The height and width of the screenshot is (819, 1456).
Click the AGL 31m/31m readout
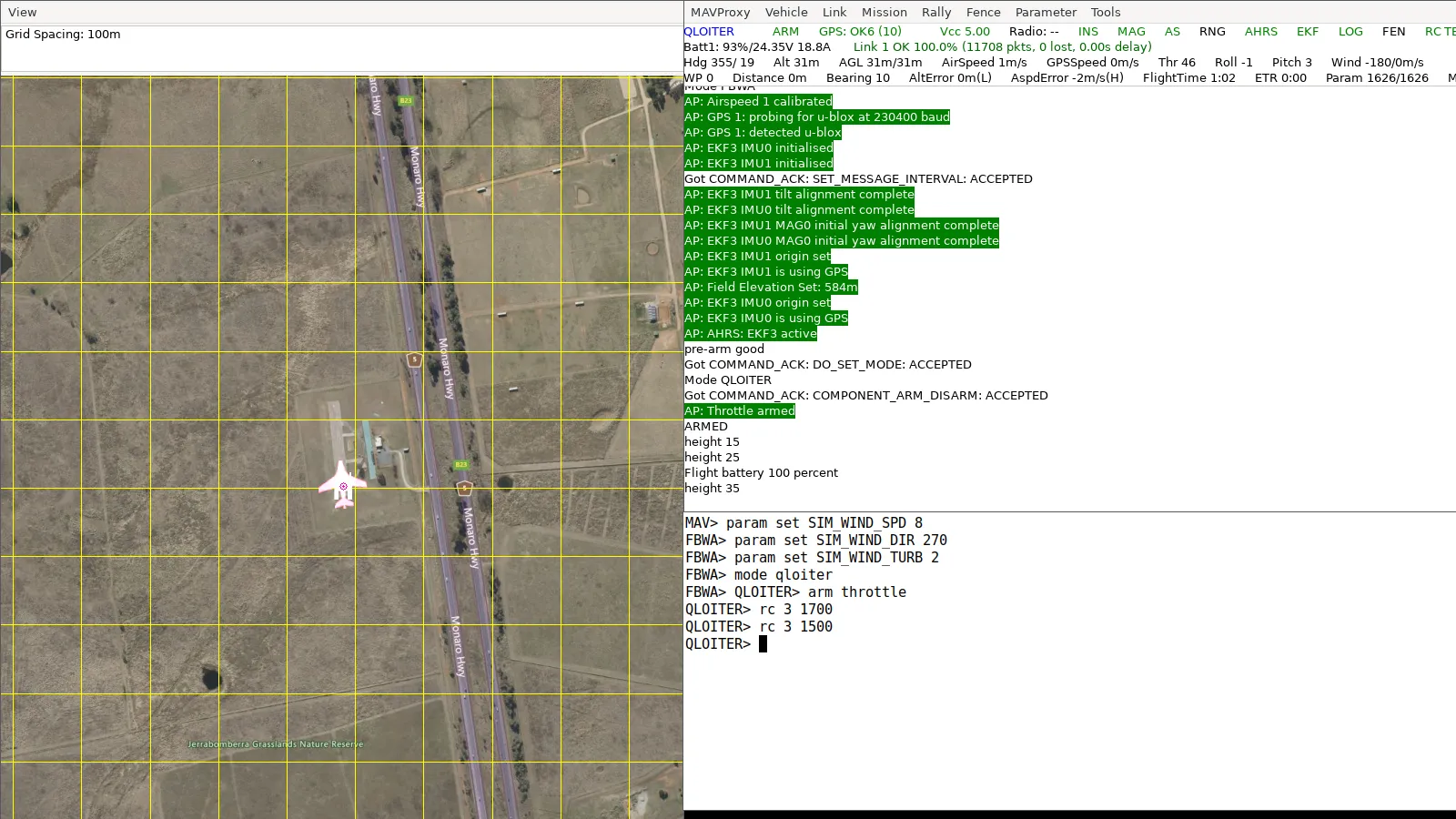[x=880, y=63]
